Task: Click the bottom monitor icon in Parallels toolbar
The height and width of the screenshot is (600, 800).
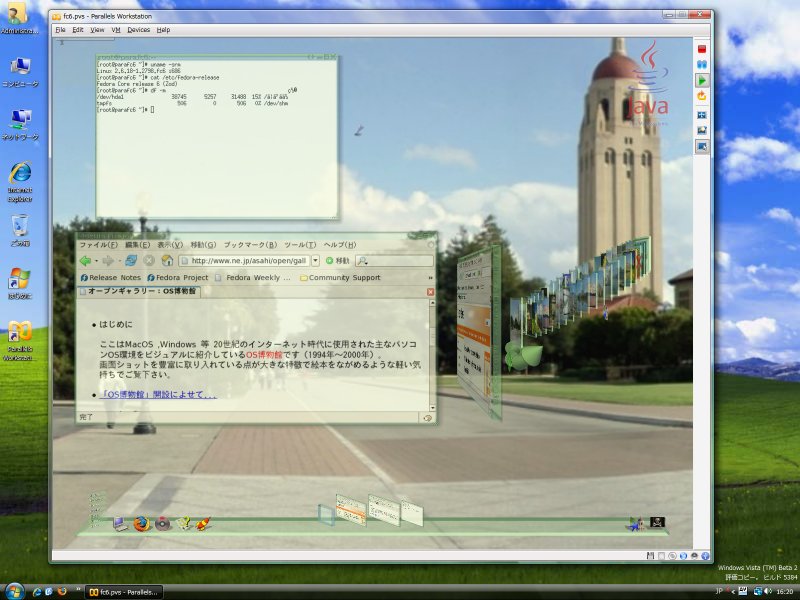Action: coord(702,147)
